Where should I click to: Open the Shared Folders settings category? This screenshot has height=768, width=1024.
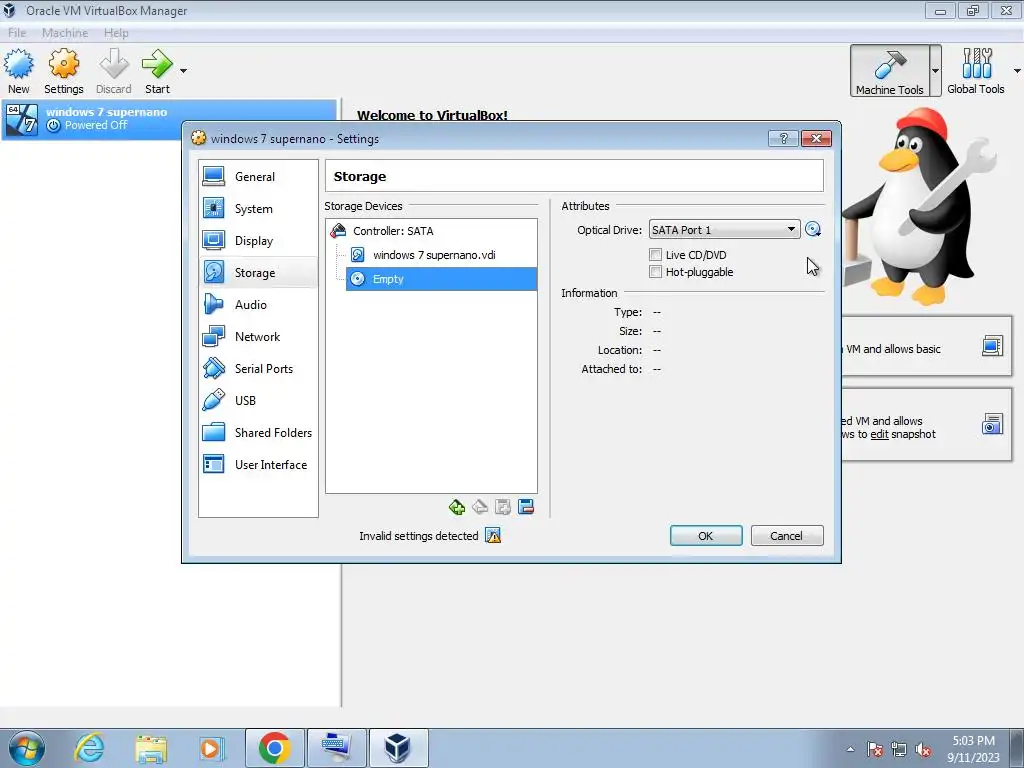[x=258, y=432]
